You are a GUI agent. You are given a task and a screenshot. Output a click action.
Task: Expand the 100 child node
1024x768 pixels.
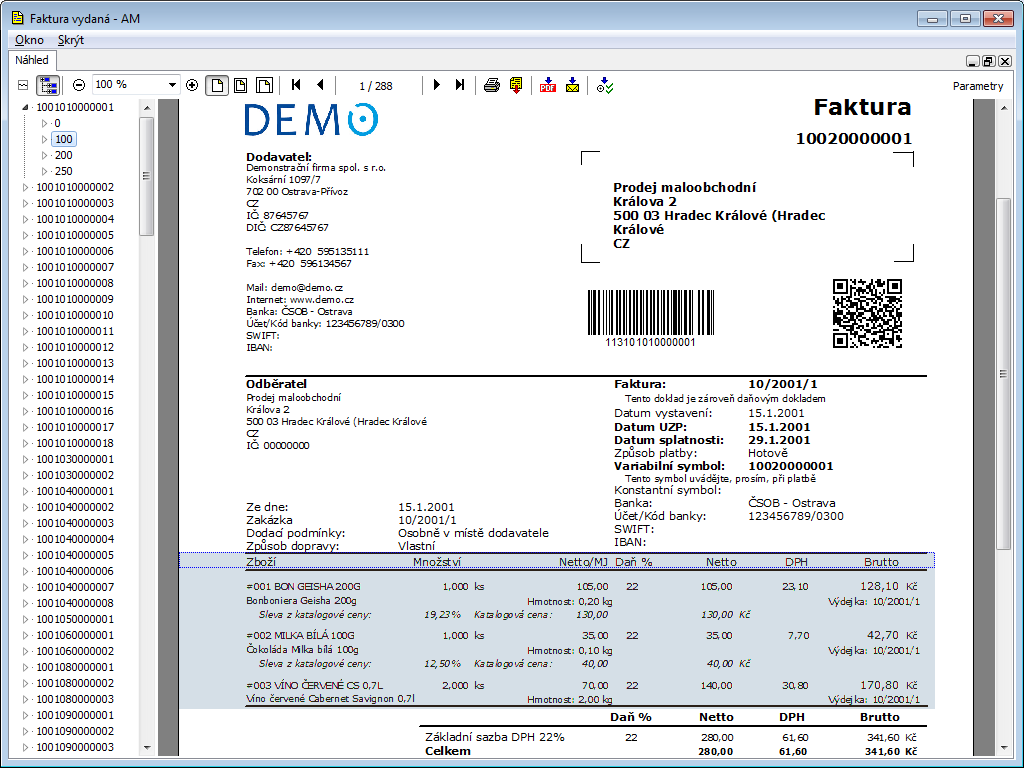coord(44,139)
